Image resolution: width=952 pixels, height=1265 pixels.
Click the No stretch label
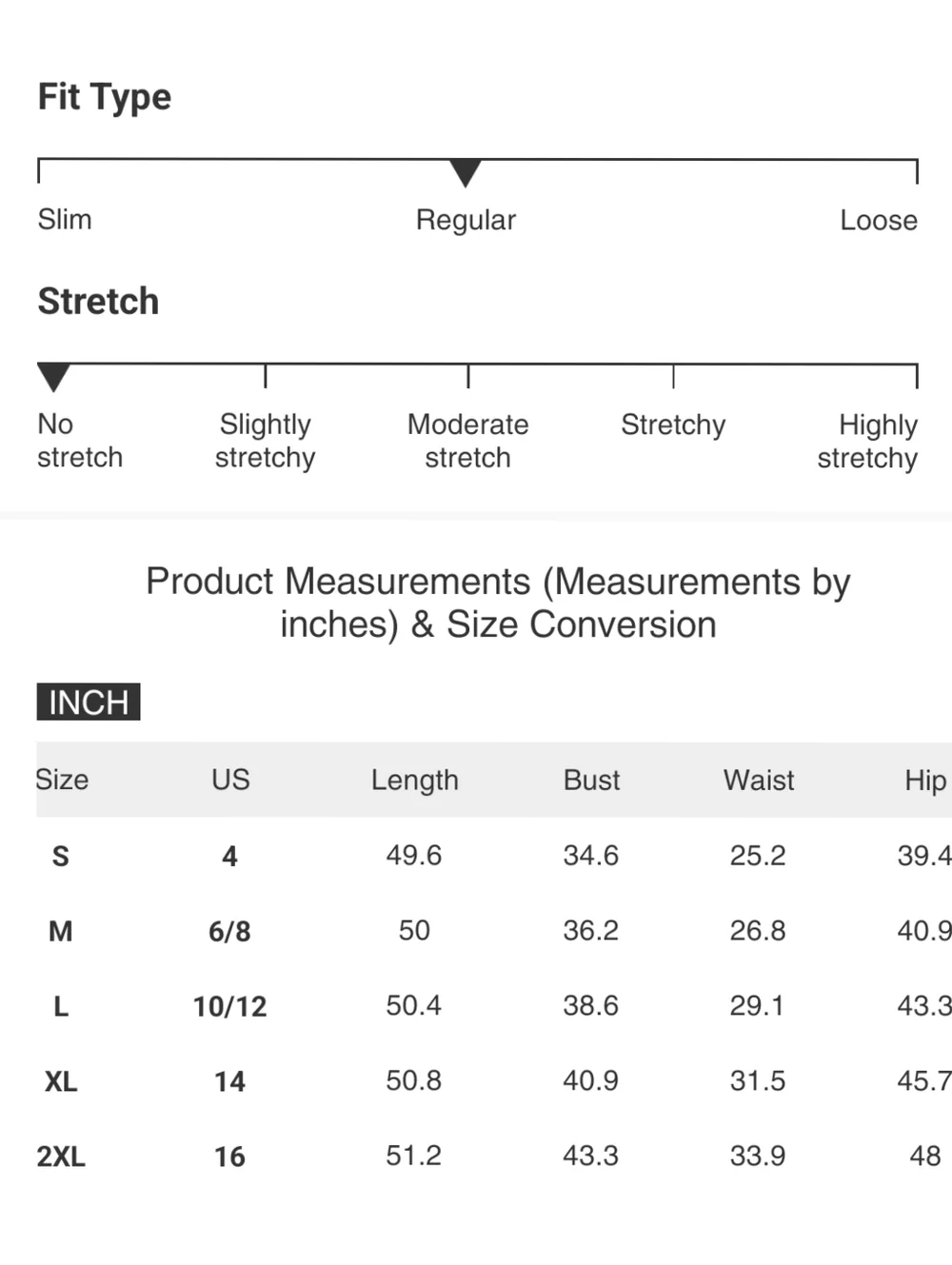[80, 441]
